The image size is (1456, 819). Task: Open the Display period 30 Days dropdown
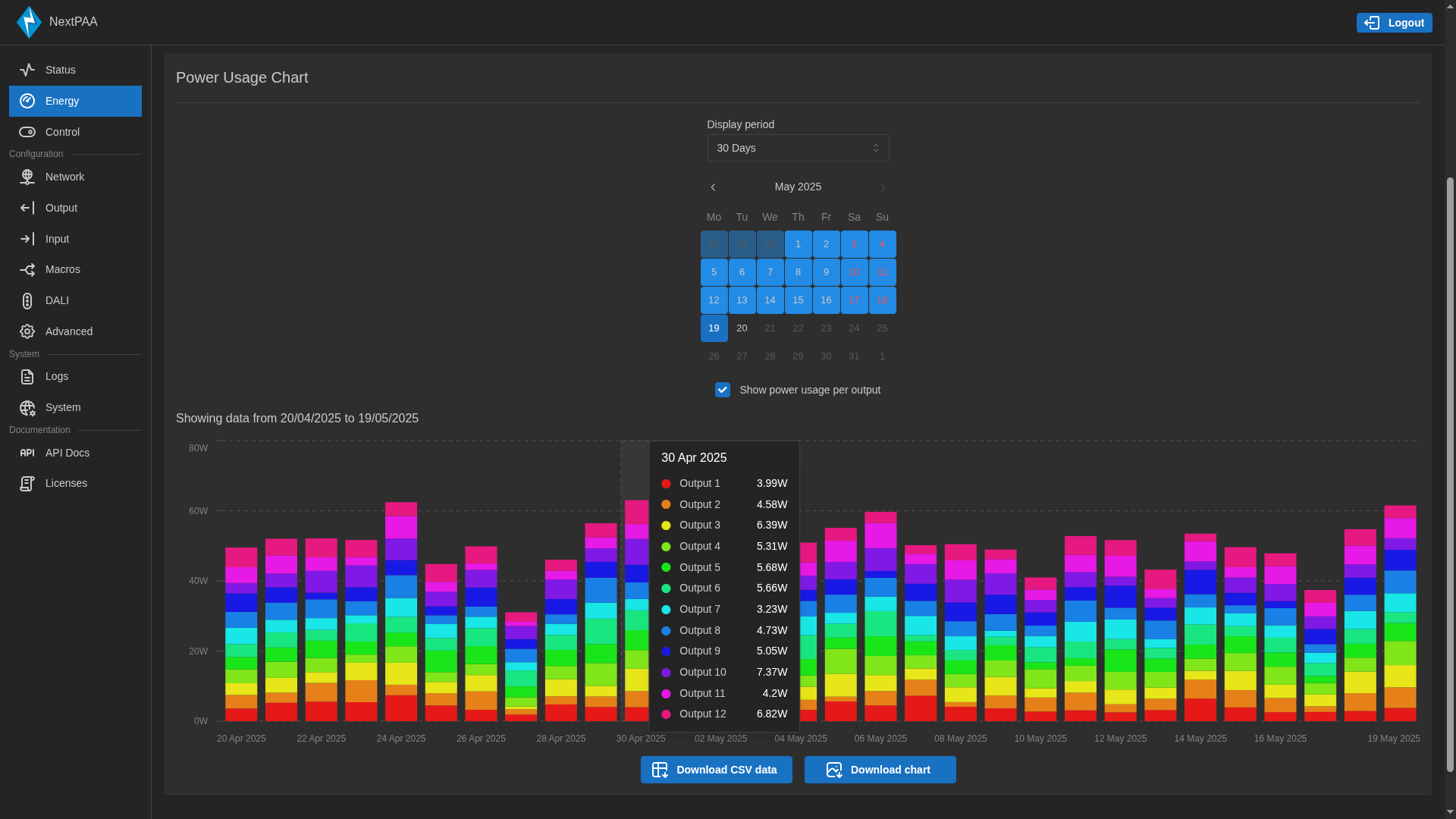(798, 148)
